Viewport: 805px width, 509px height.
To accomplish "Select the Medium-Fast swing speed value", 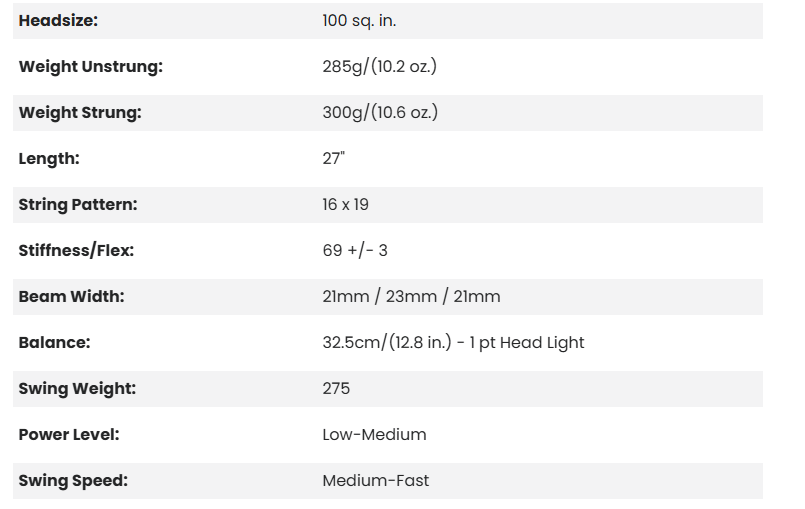I will (x=375, y=481).
